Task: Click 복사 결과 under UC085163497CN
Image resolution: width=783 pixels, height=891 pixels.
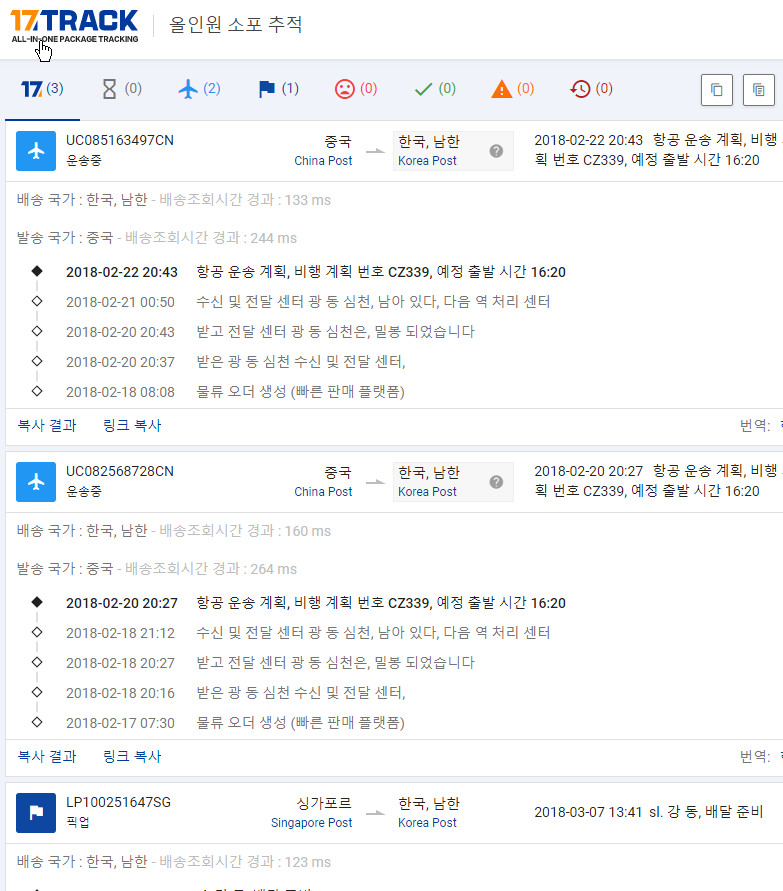Action: click(47, 425)
